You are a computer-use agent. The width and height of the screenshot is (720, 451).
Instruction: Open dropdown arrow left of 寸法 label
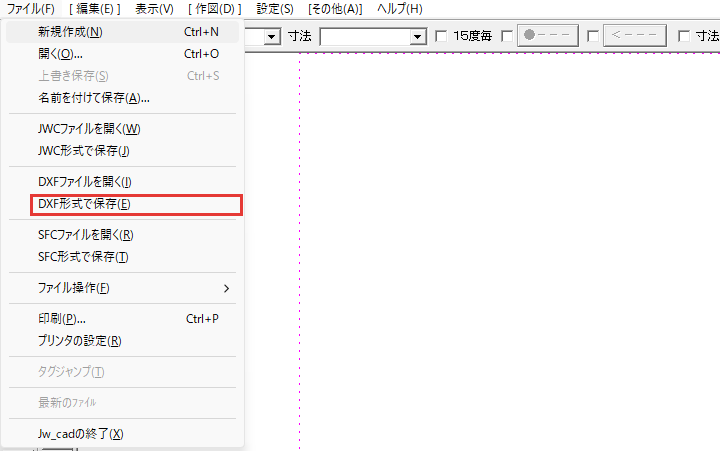pos(272,36)
